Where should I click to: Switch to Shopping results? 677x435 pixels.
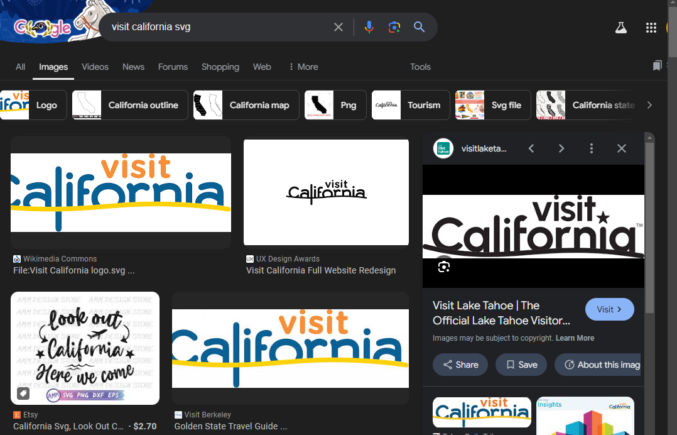click(220, 67)
